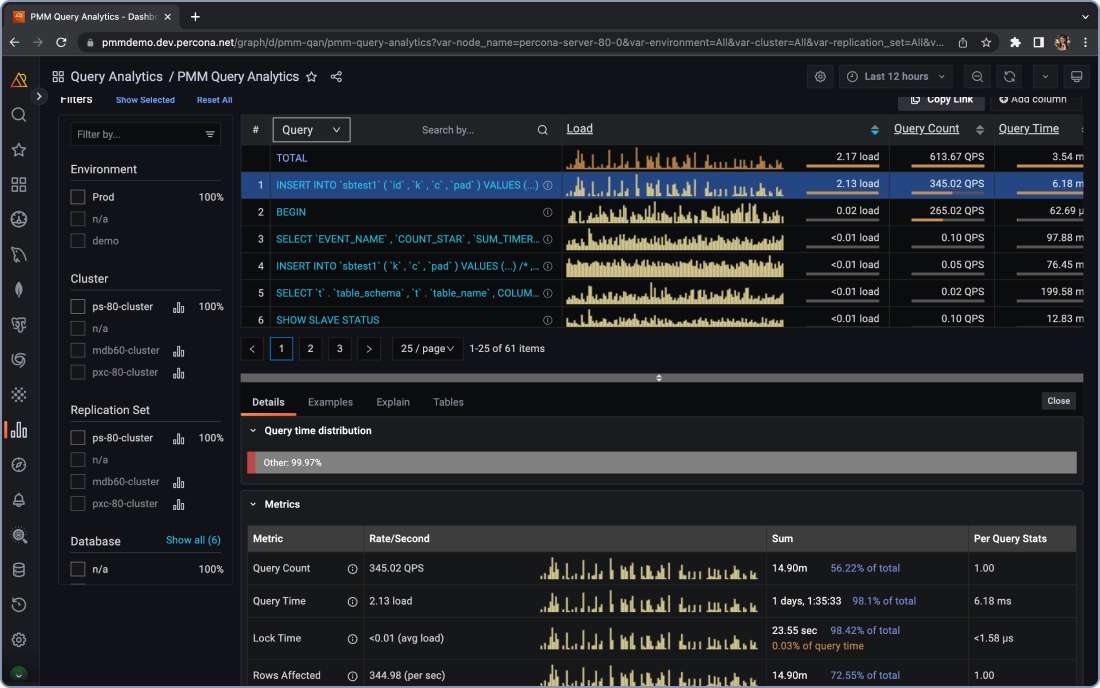This screenshot has height=688, width=1100.
Task: Click the search magnifier icon in sidebar
Action: pyautogui.click(x=20, y=114)
